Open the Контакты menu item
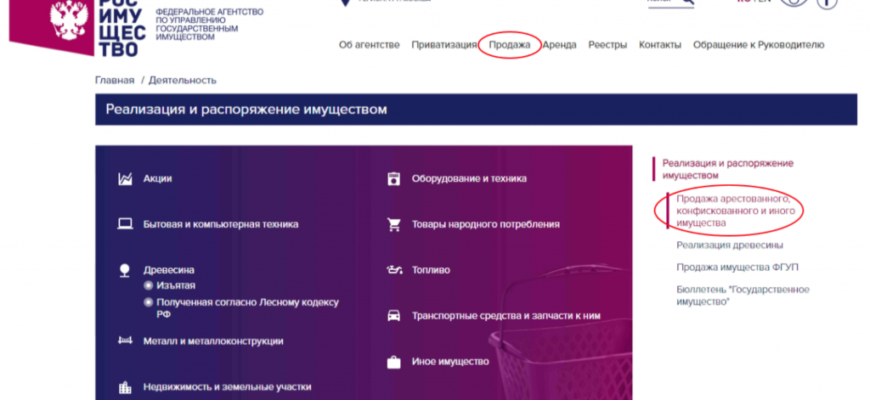The image size is (870, 400). (660, 45)
